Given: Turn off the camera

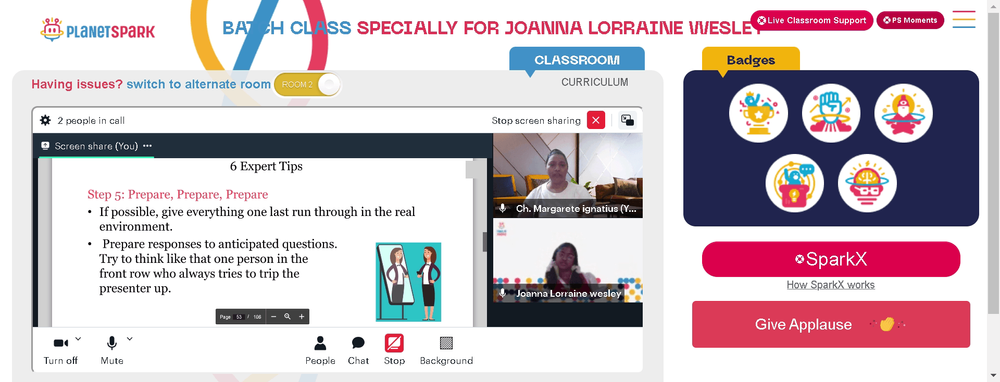Looking at the screenshot, I should point(61,349).
